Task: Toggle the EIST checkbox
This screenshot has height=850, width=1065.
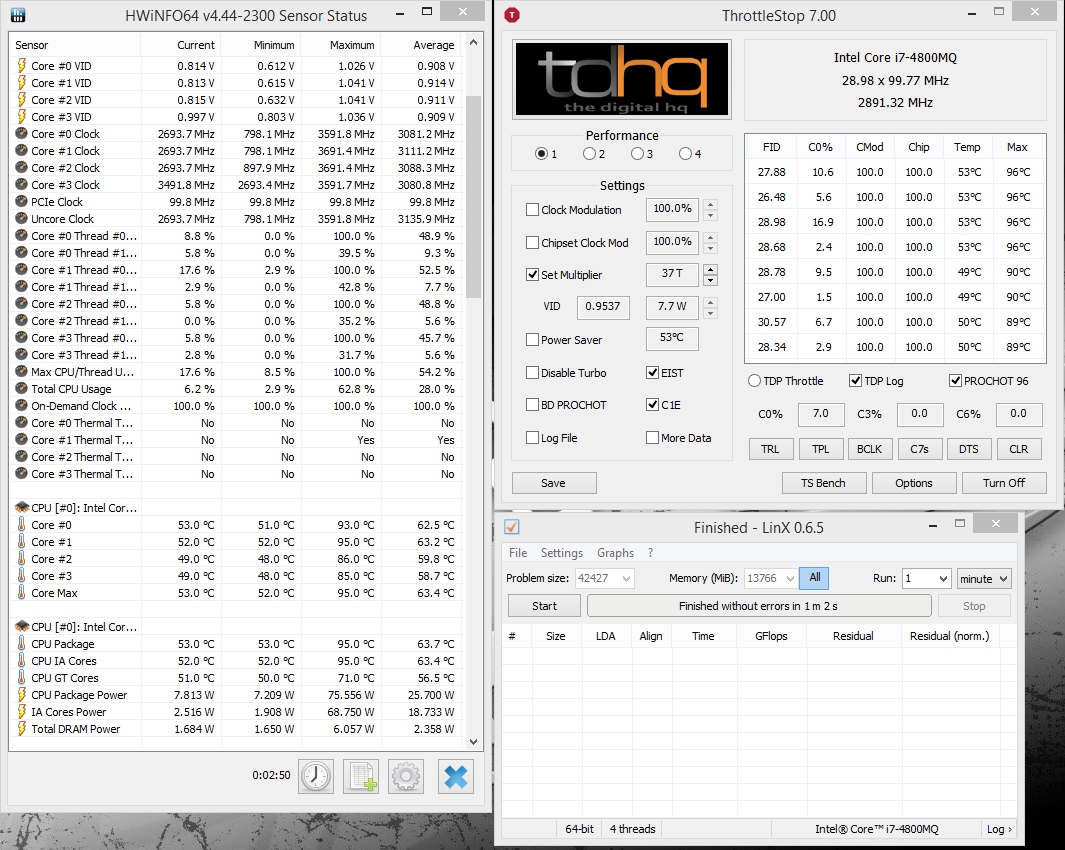Action: 652,372
